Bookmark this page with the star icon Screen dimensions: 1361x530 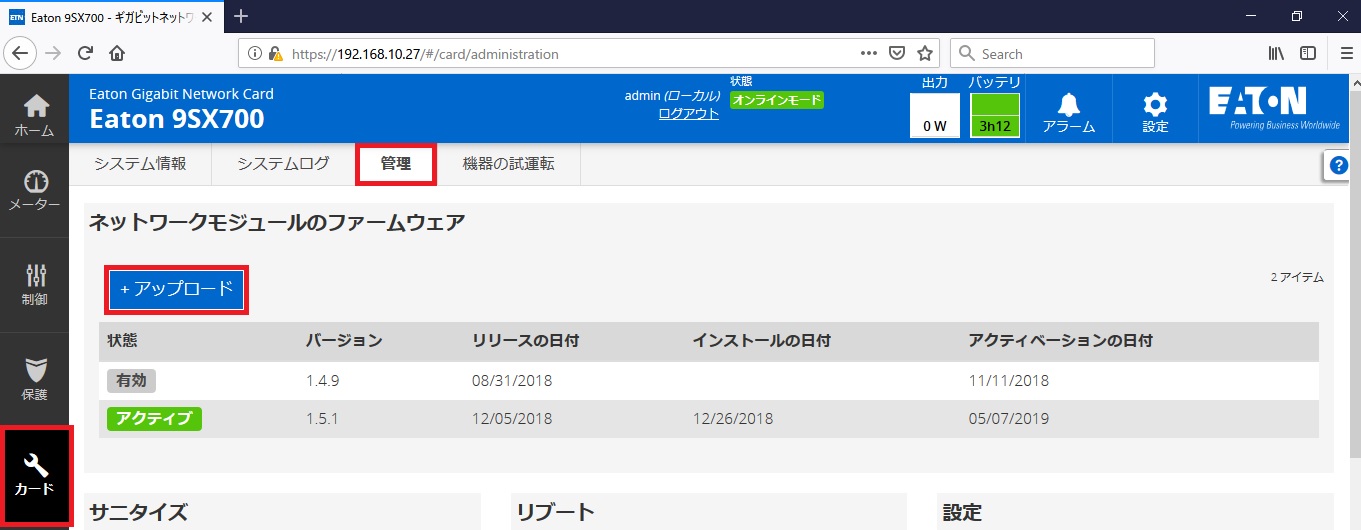[x=925, y=53]
